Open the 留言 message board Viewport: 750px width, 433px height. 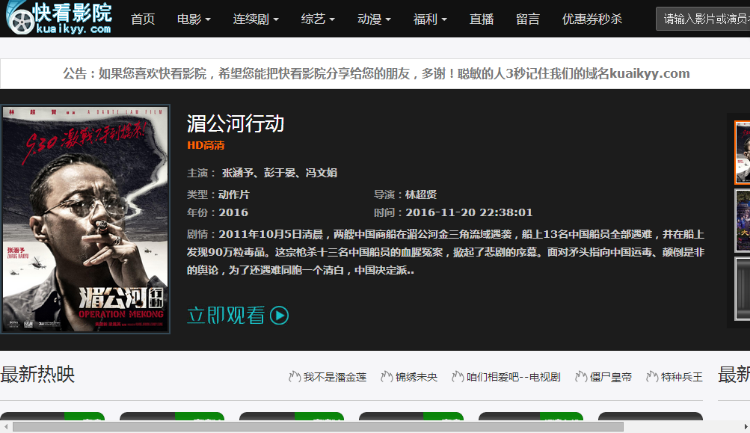pos(528,19)
